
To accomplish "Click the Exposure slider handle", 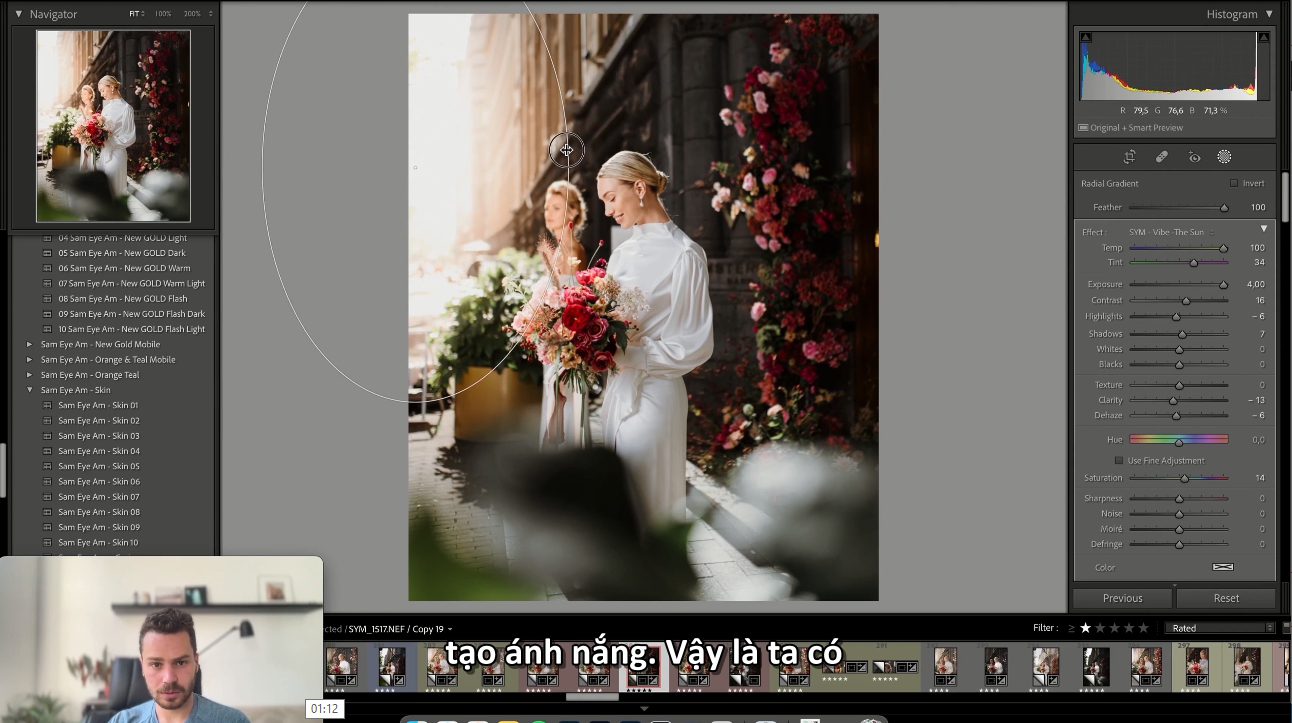I will (1223, 285).
